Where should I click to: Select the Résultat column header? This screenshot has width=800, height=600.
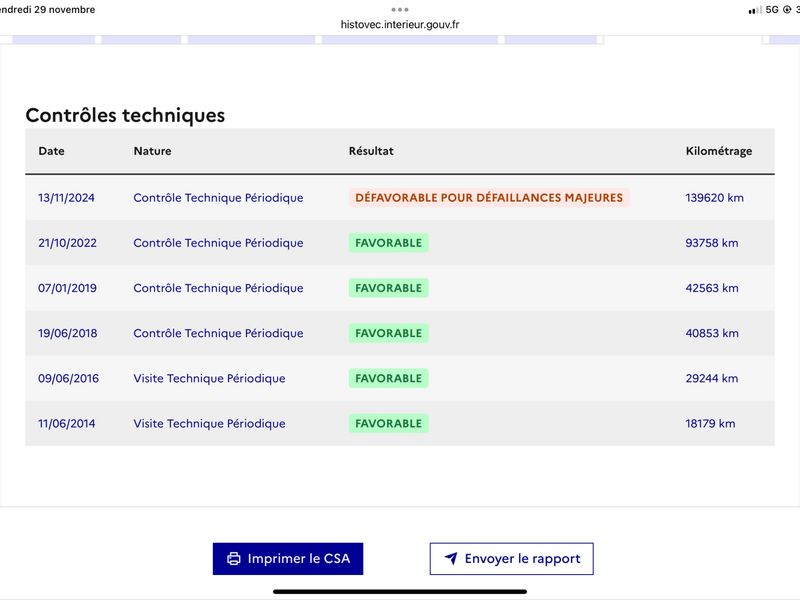[x=371, y=151]
